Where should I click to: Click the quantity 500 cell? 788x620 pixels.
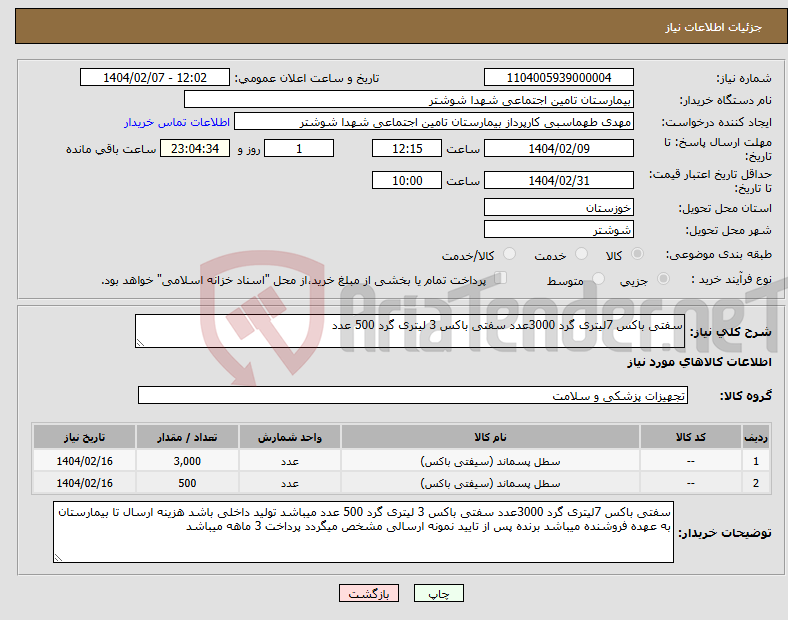[187, 483]
